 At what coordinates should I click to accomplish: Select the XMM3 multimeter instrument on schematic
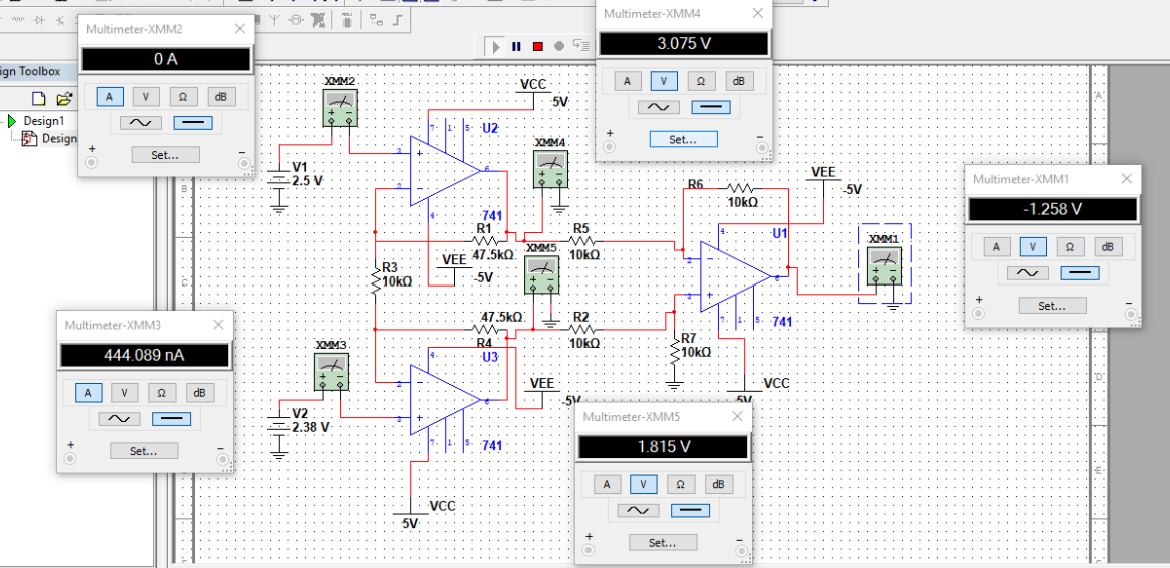[x=331, y=371]
